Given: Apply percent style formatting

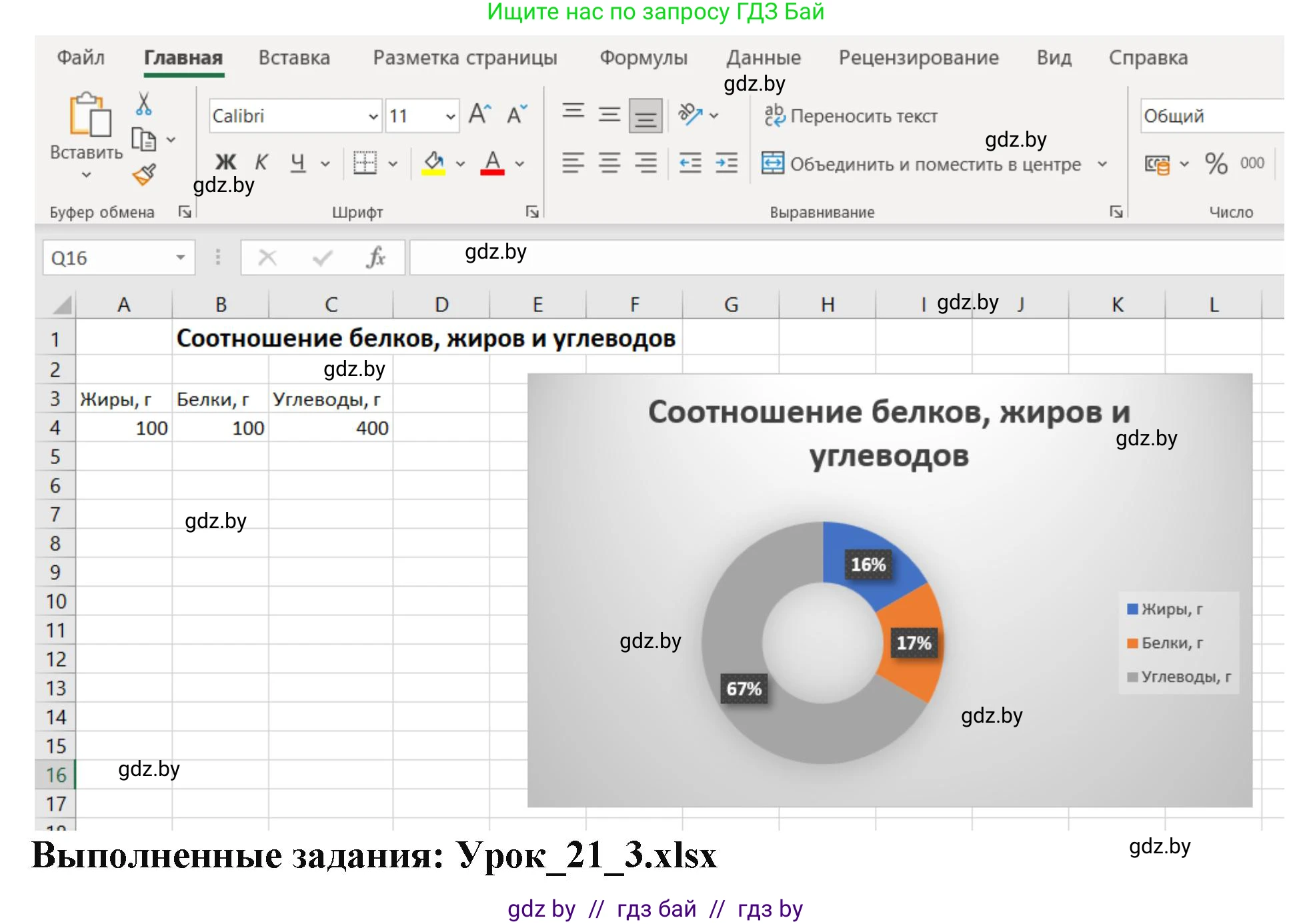Looking at the screenshot, I should coord(1214,163).
